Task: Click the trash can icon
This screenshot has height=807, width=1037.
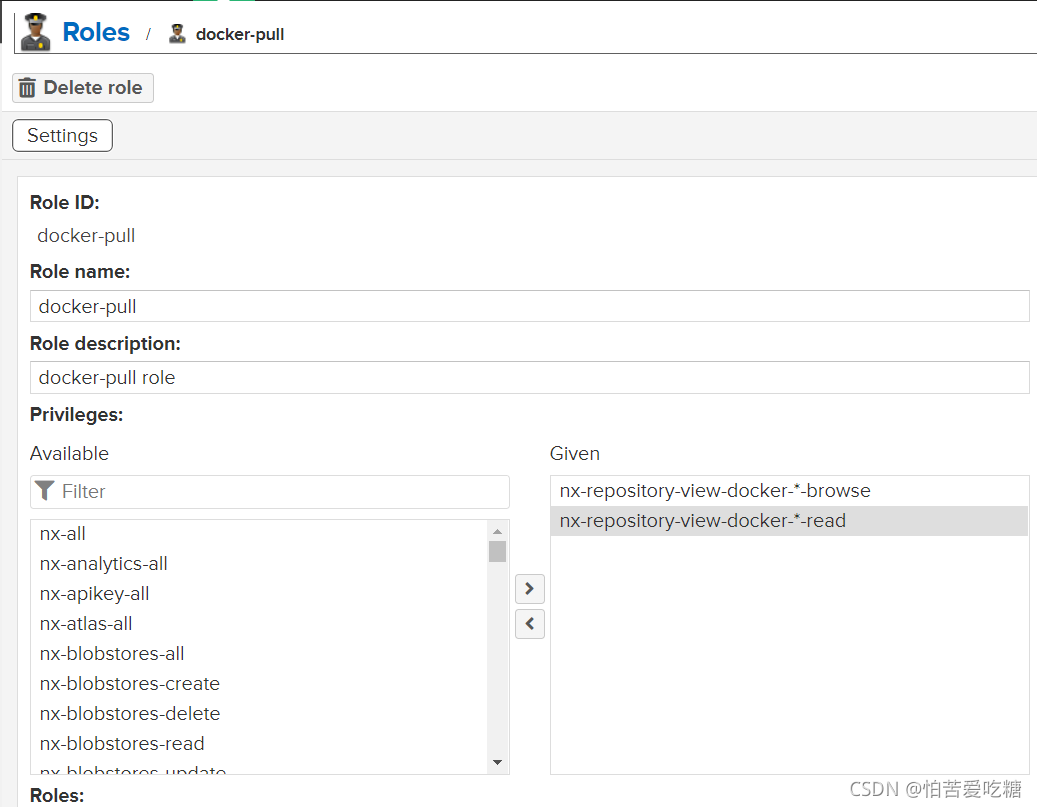Action: coord(27,88)
